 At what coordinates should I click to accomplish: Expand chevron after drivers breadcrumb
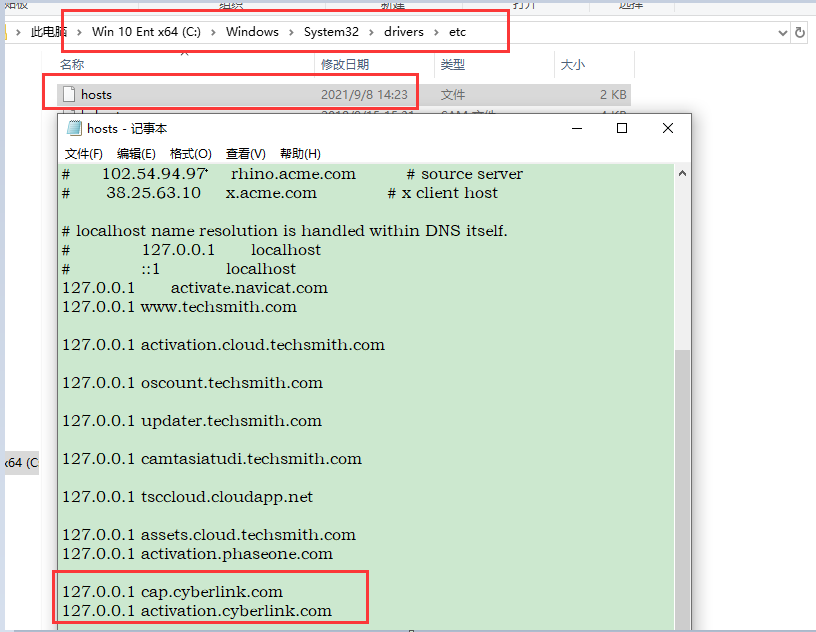(437, 32)
